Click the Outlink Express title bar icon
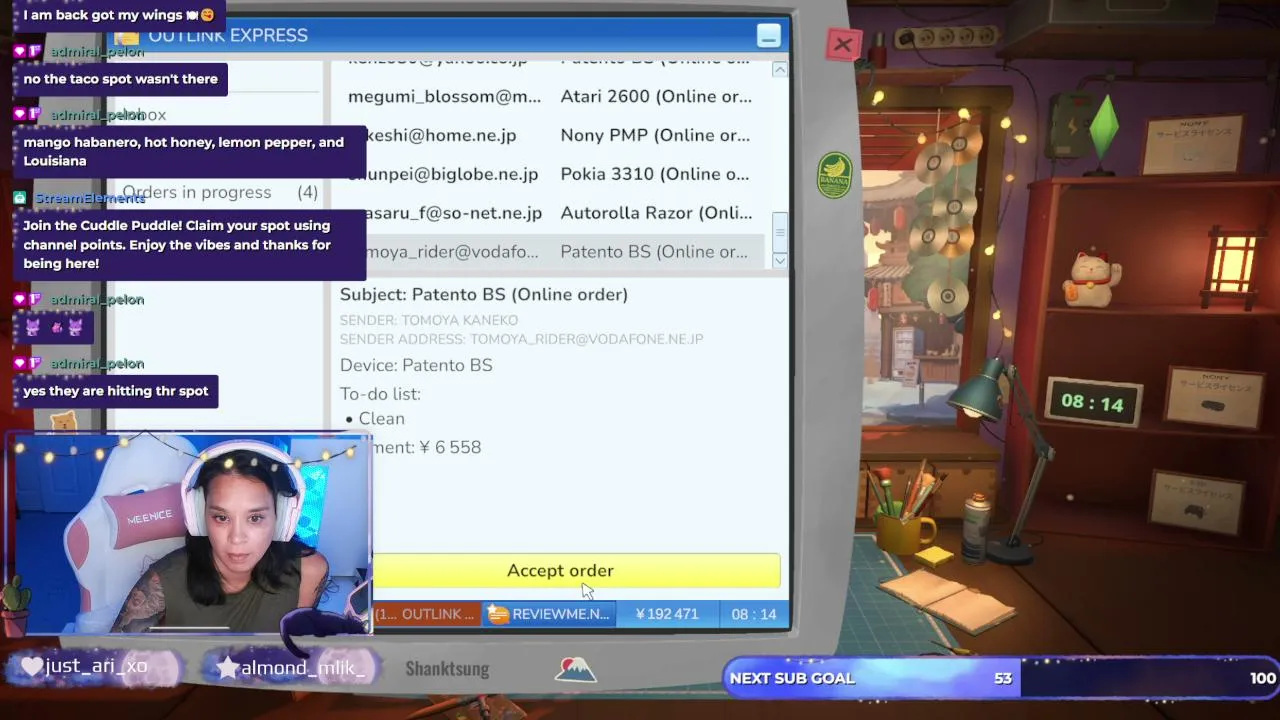Image resolution: width=1280 pixels, height=720 pixels. tap(127, 36)
